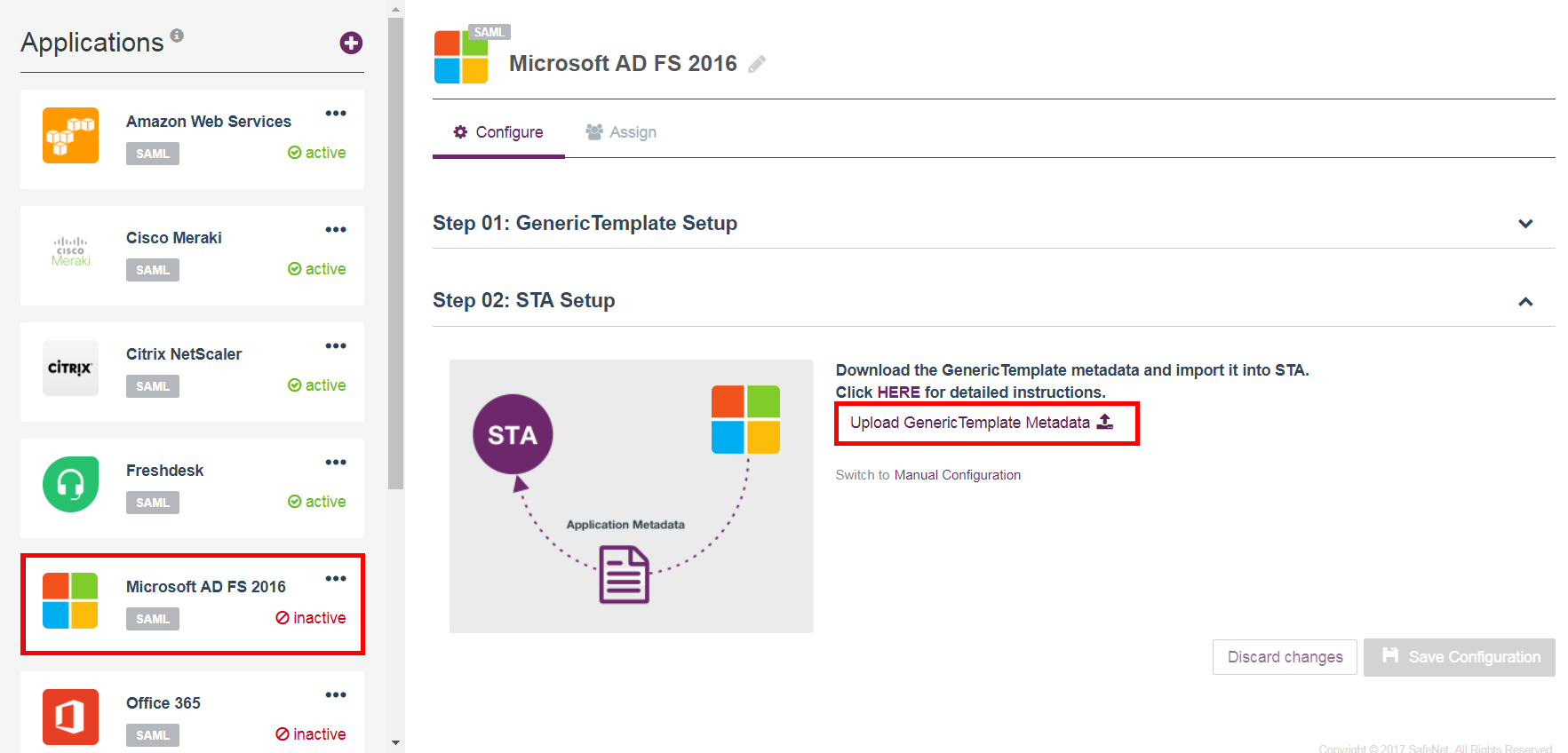Click Microsoft logo in the applications list

pyautogui.click(x=70, y=600)
